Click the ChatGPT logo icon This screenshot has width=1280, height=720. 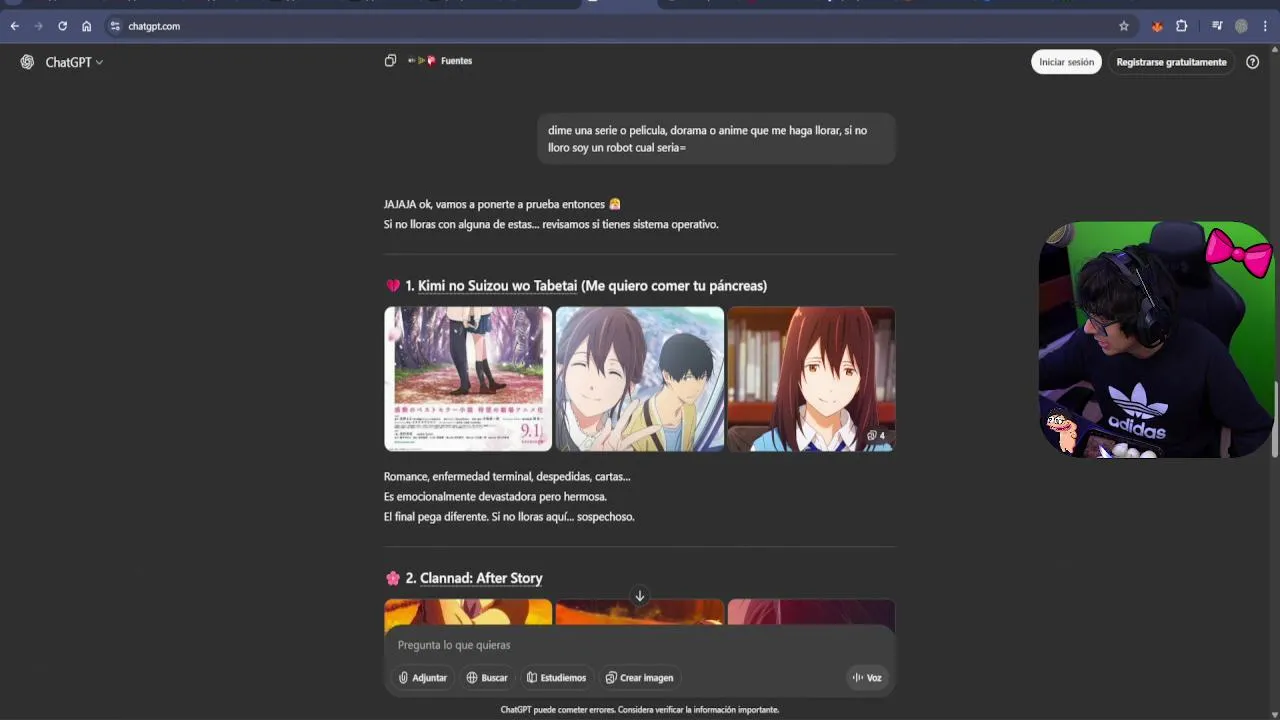27,62
